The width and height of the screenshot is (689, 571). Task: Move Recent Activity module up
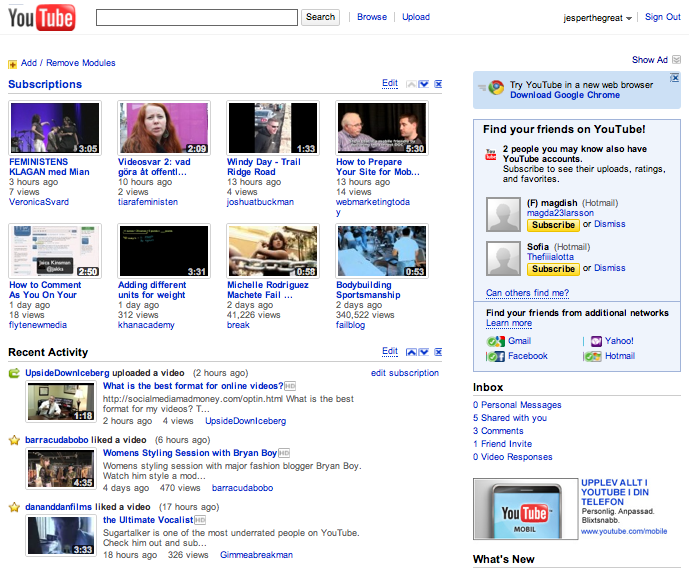click(411, 352)
